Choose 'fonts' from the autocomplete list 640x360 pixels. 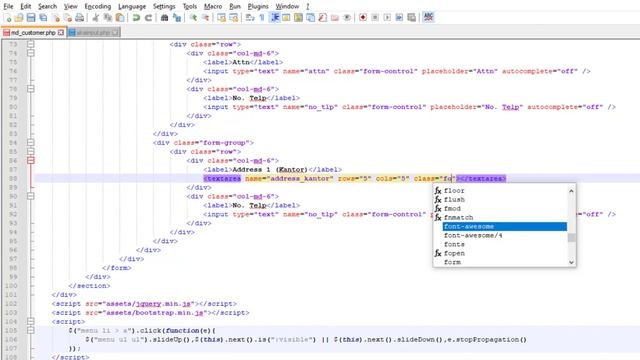(x=504, y=244)
